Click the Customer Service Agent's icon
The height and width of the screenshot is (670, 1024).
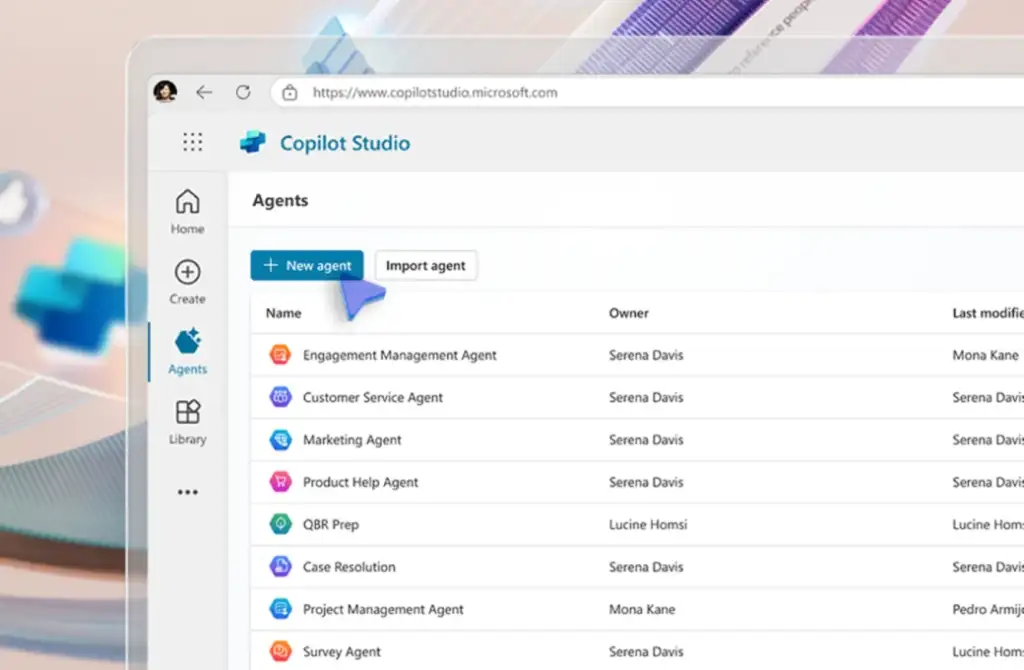click(281, 397)
